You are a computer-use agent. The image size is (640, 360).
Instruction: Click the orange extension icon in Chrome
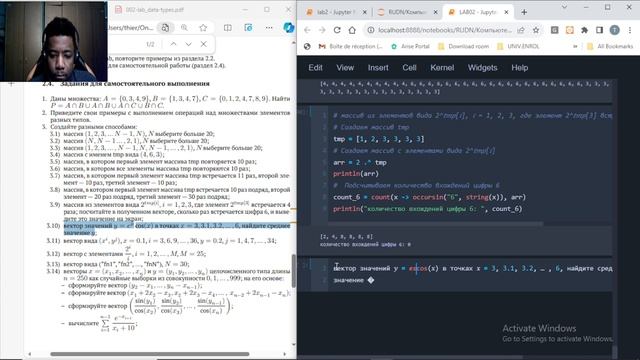pyautogui.click(x=569, y=30)
